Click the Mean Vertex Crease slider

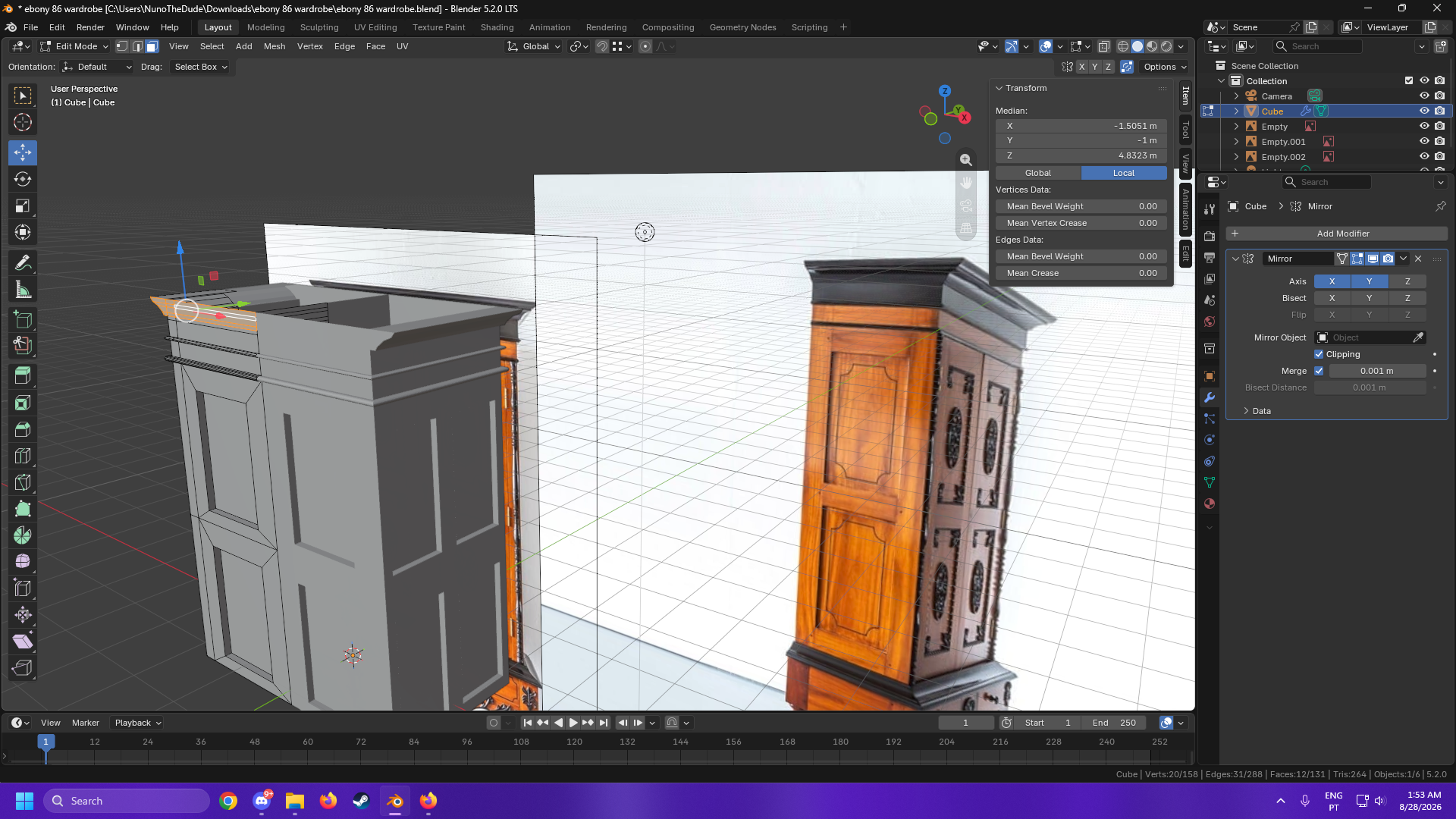pyautogui.click(x=1081, y=223)
